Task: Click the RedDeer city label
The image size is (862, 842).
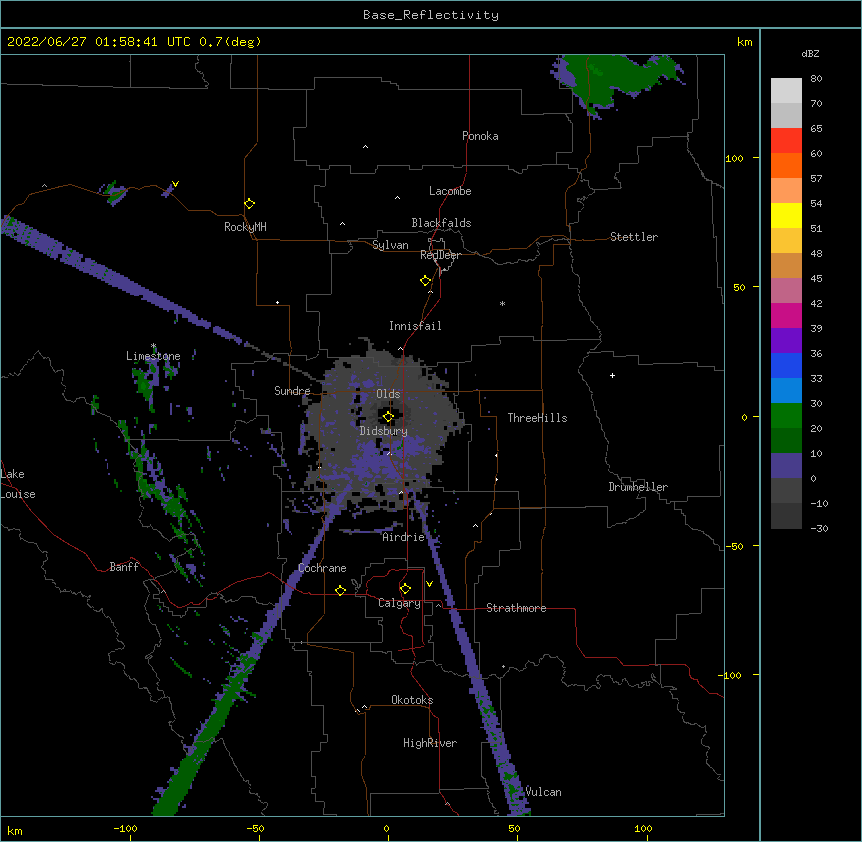Action: coord(440,255)
